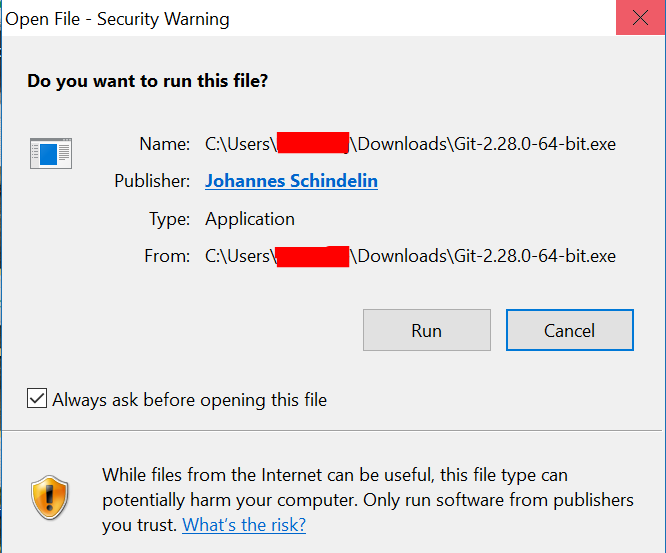
Task: Click the "Type:" field label
Action: [168, 219]
